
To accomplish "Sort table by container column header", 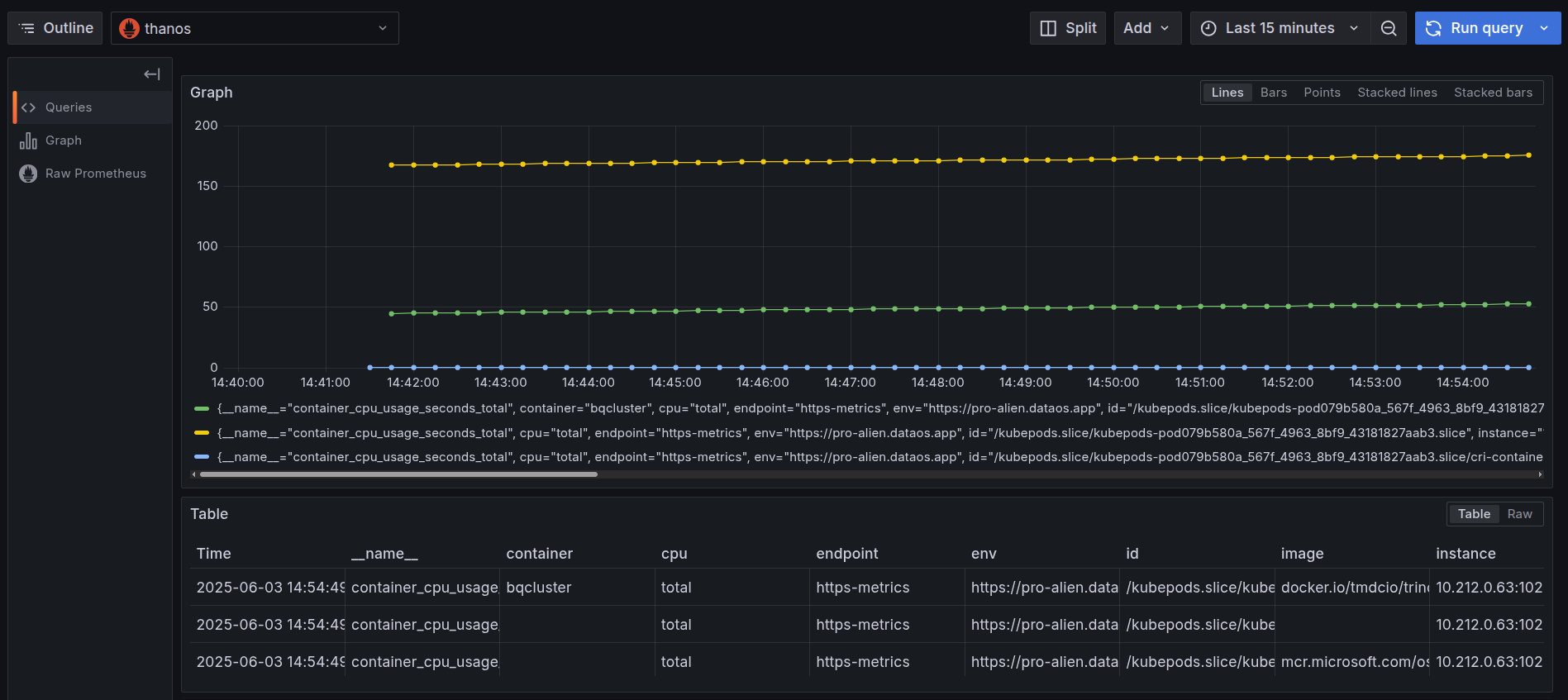I will [x=539, y=554].
